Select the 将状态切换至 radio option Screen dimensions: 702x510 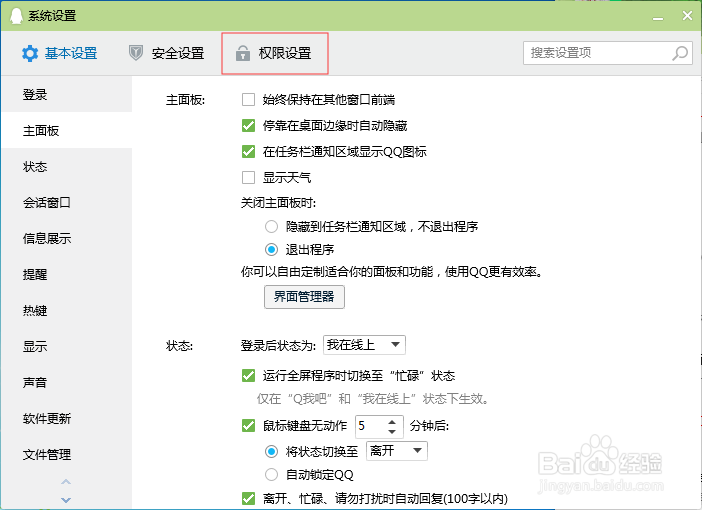click(x=271, y=451)
